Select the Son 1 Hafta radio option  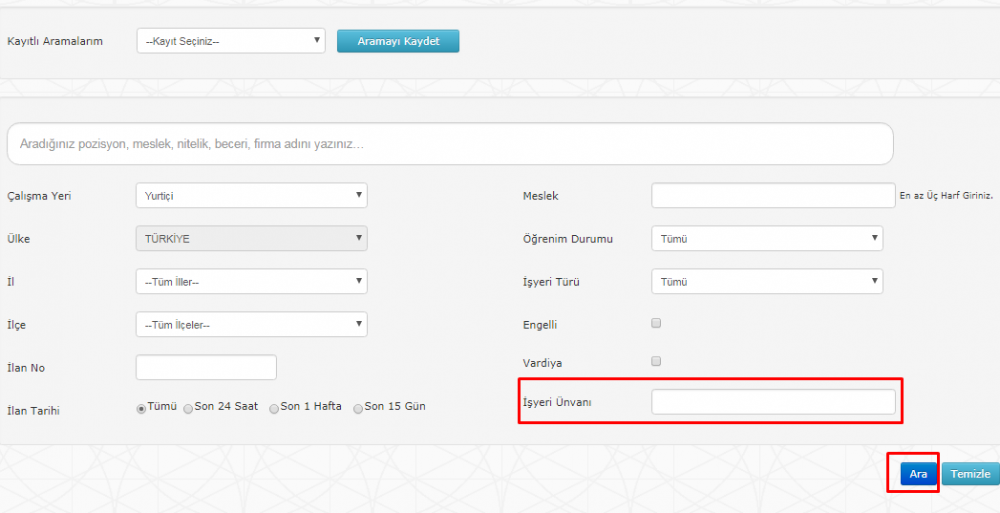pos(274,409)
